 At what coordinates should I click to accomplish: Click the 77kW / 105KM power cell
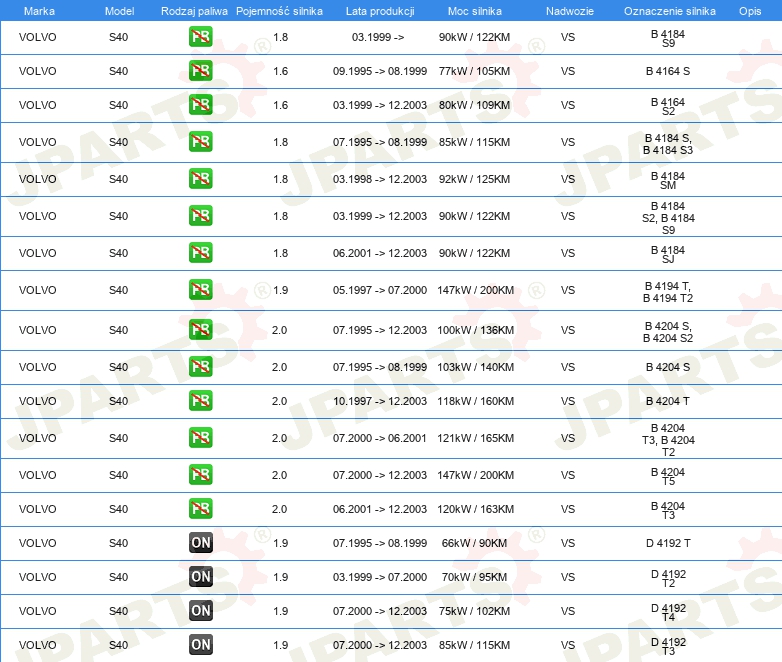[x=474, y=71]
